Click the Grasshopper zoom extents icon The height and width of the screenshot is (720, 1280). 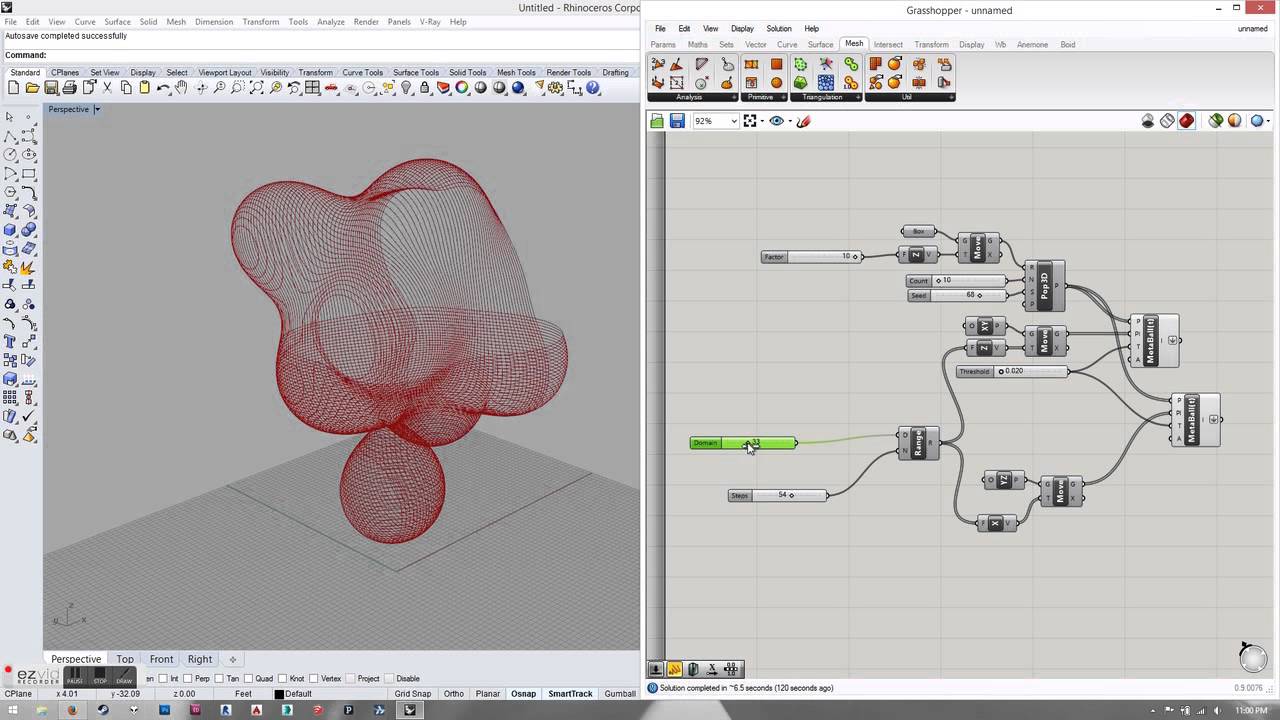[x=751, y=121]
